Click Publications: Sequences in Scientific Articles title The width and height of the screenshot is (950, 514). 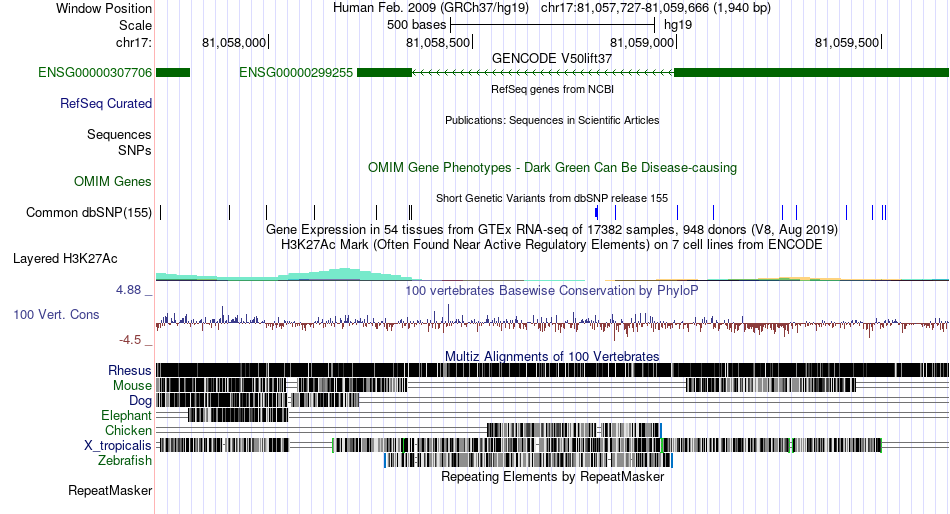tap(552, 120)
